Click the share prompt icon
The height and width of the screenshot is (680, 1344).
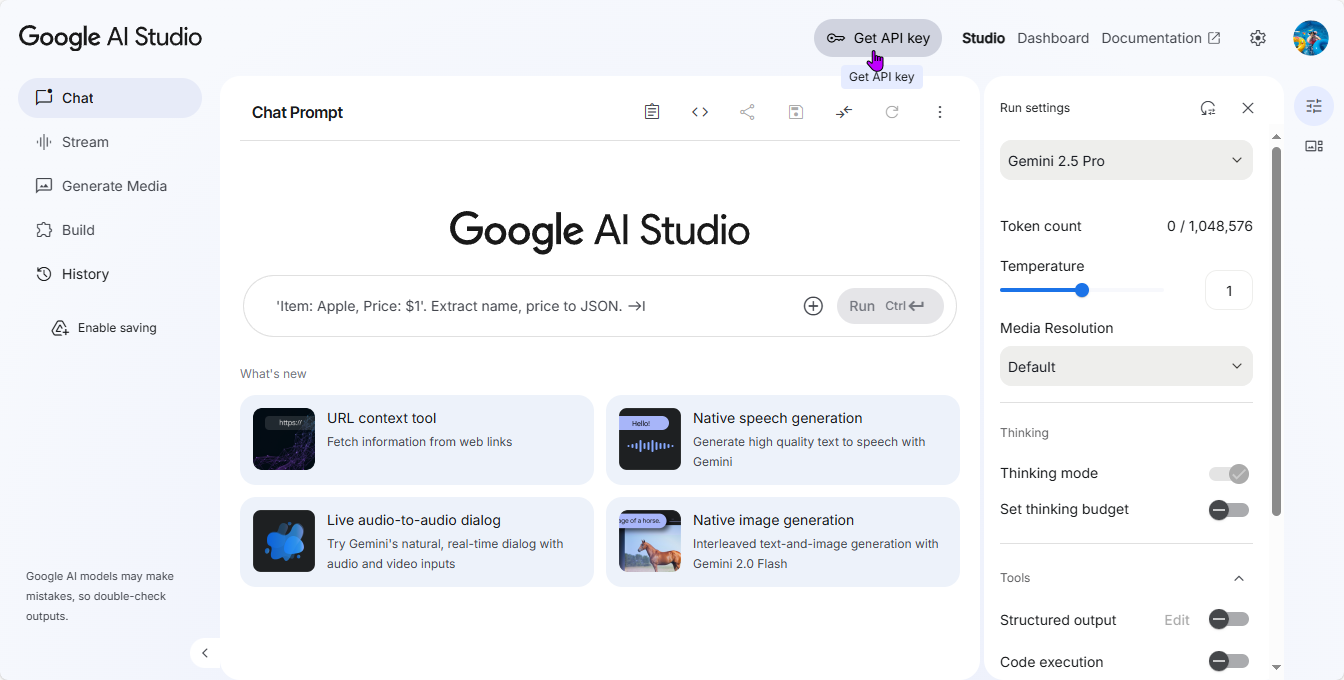pos(747,112)
